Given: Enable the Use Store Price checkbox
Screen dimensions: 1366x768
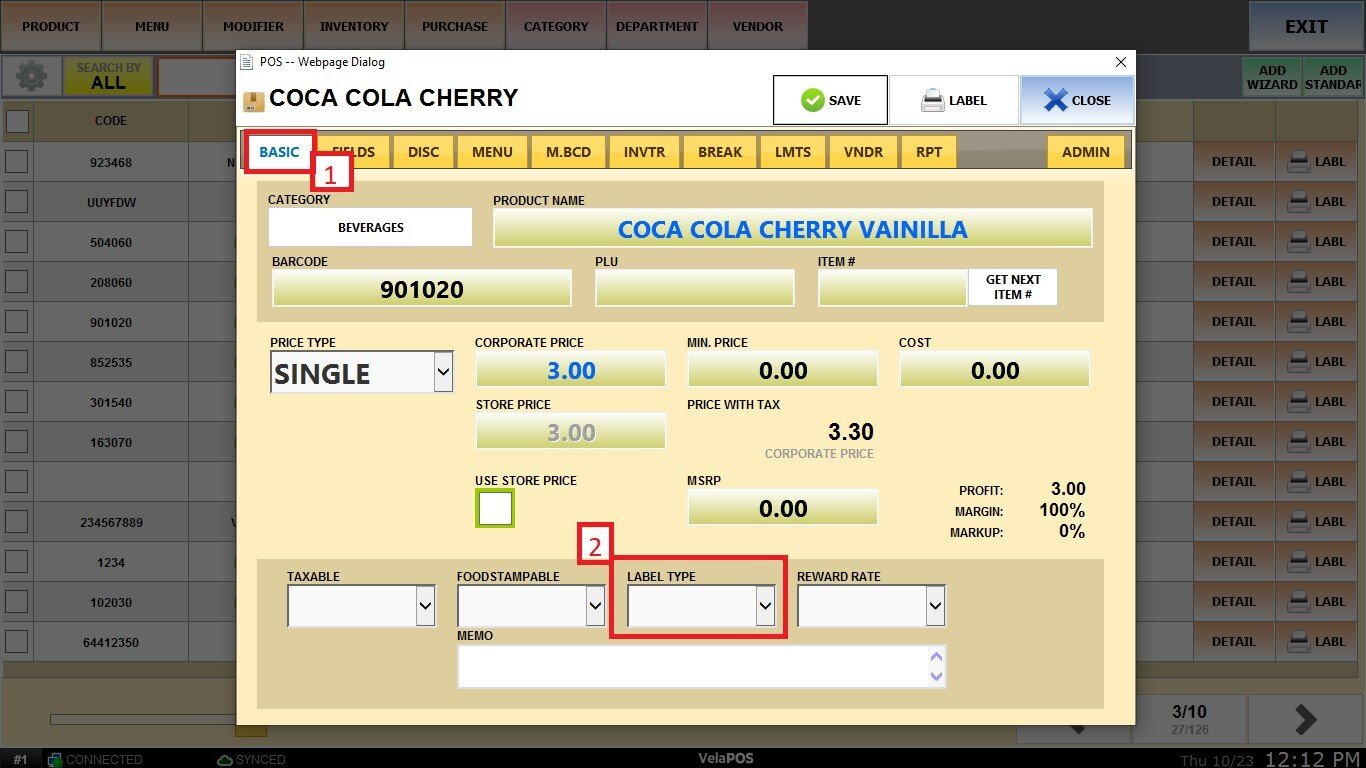Looking at the screenshot, I should [x=495, y=509].
